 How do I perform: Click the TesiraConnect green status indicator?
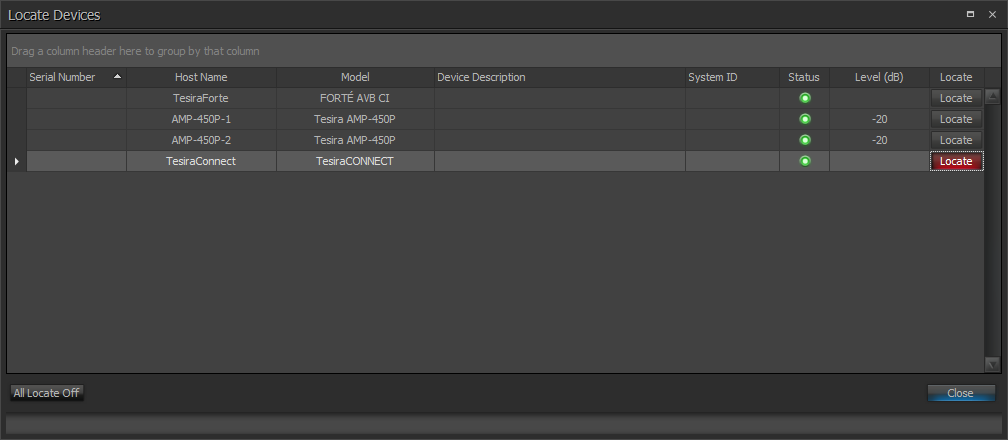804,161
